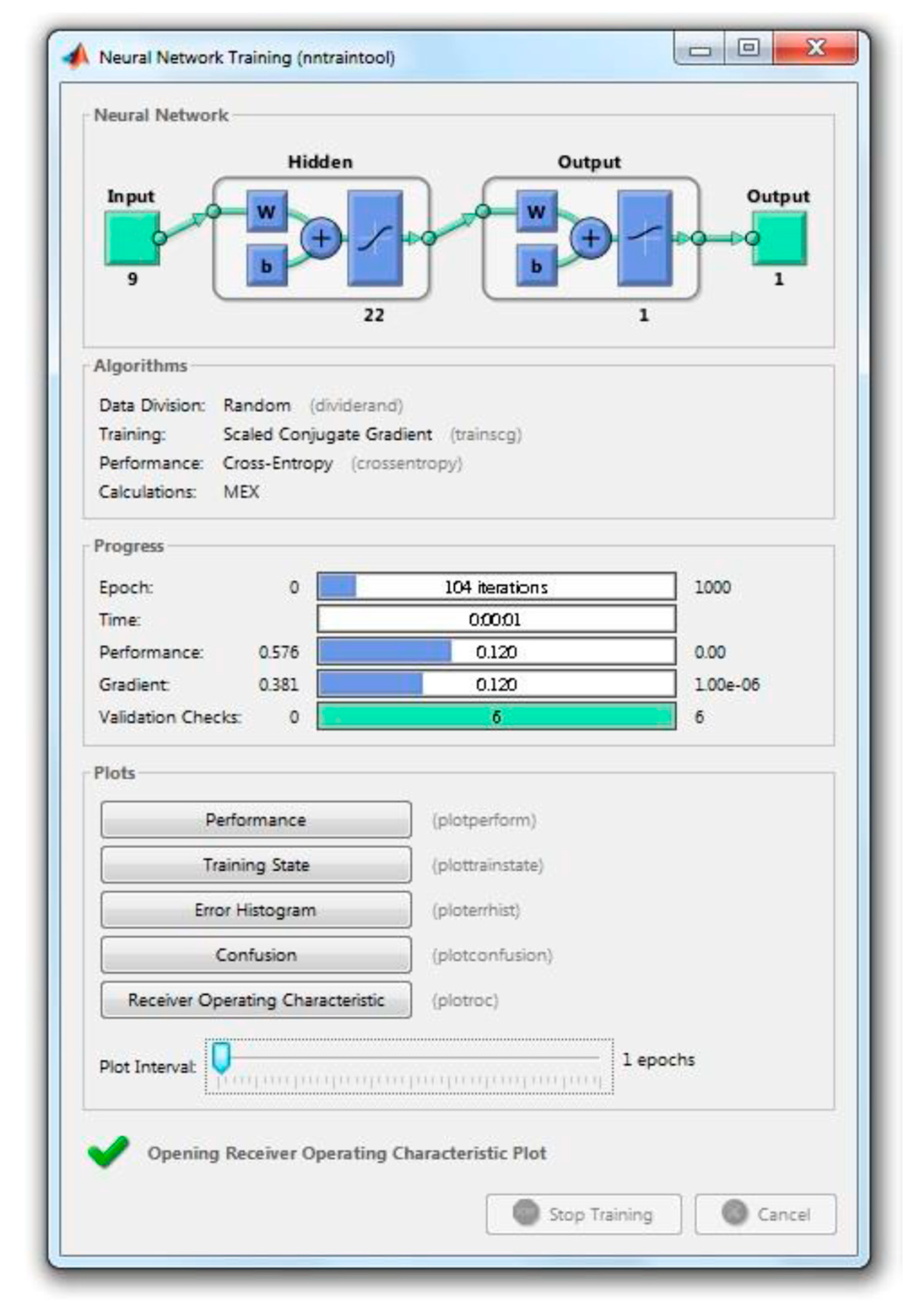Viewport: 916px width, 1316px height.
Task: Click the Hidden layer sum node
Action: click(x=321, y=238)
